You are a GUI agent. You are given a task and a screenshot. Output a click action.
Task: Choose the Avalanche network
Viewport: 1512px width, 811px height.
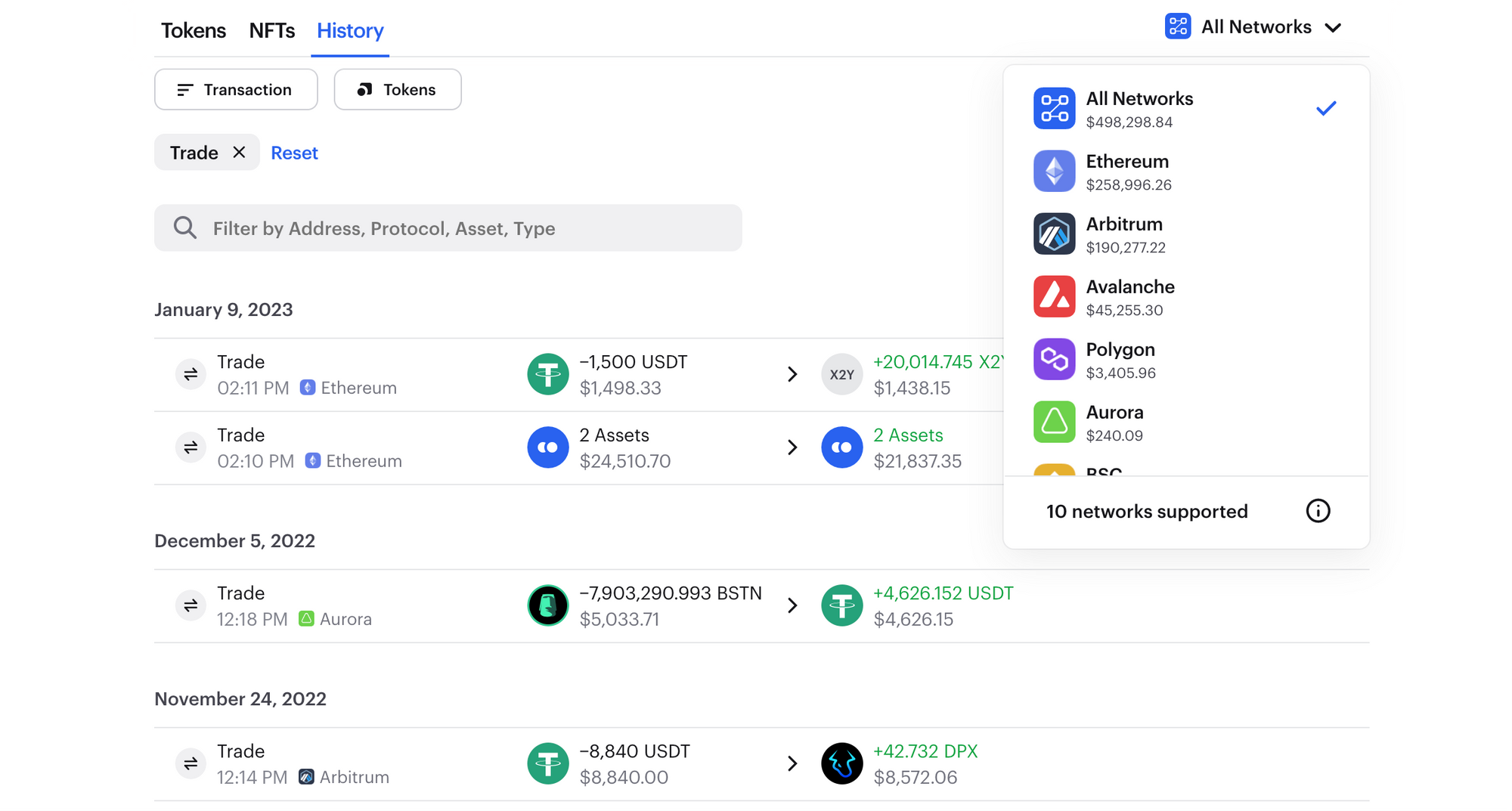coord(1186,297)
